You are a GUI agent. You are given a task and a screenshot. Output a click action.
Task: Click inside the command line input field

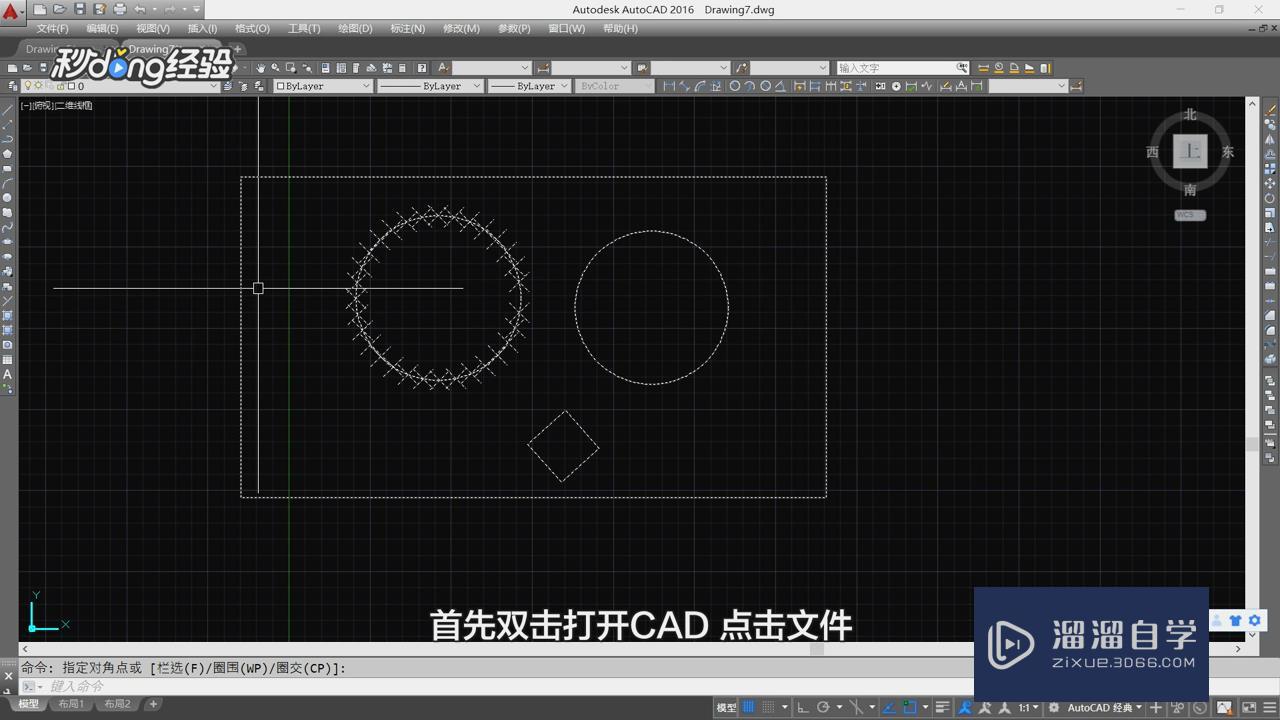[200, 686]
